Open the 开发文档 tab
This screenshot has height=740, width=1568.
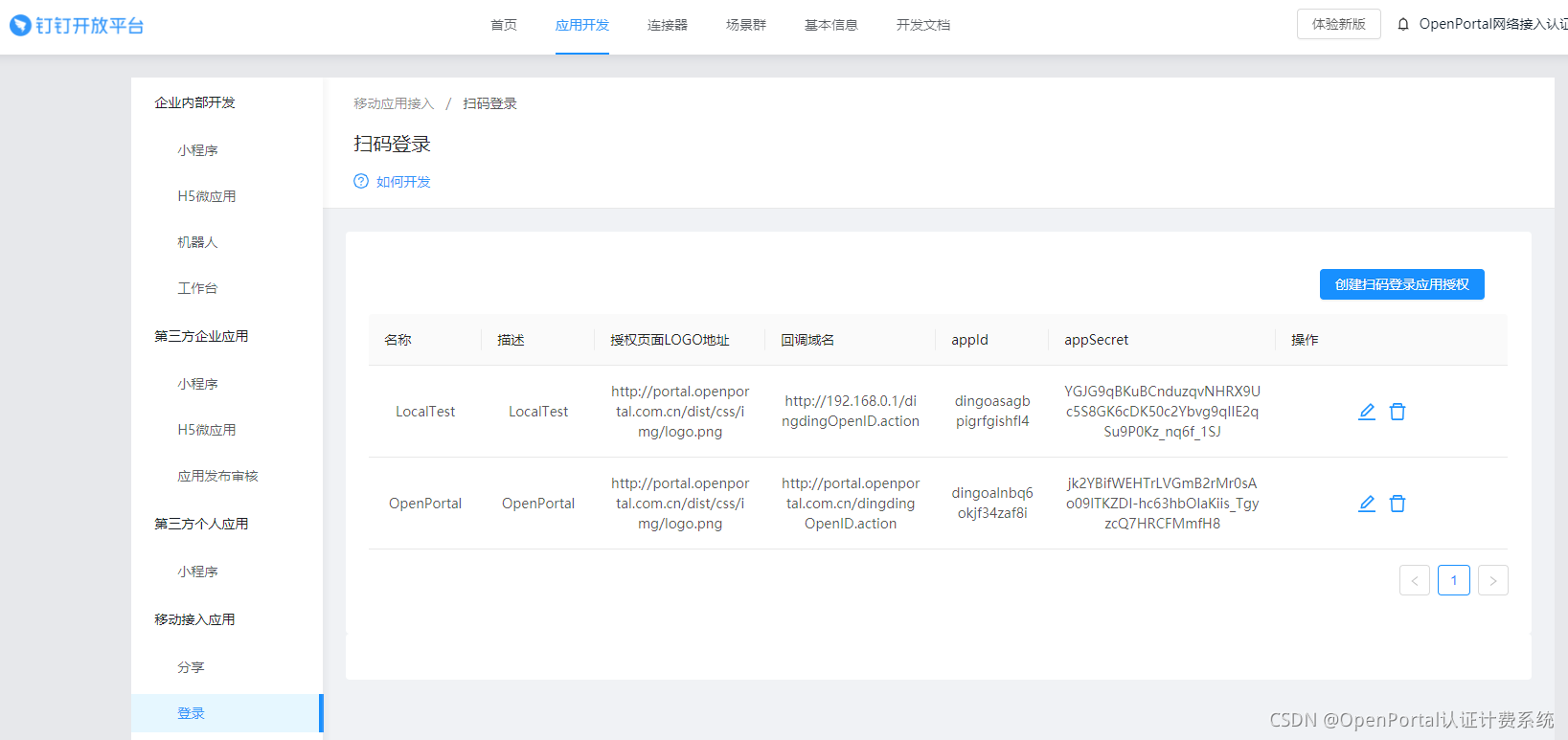[923, 25]
